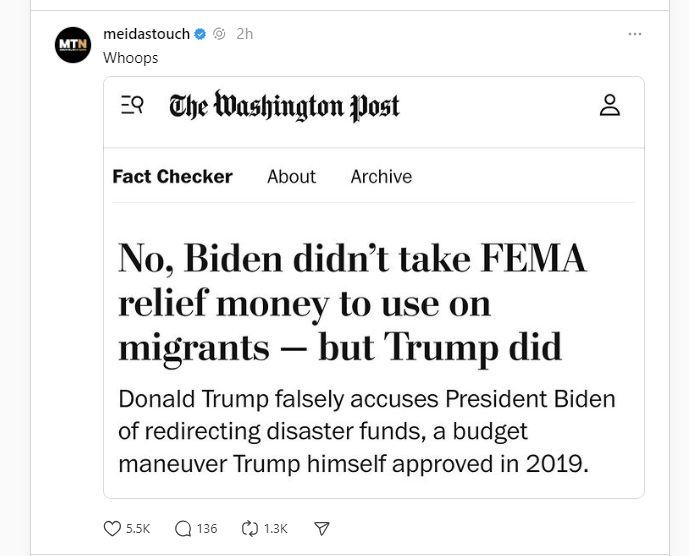Like the post with the heart icon

[112, 528]
